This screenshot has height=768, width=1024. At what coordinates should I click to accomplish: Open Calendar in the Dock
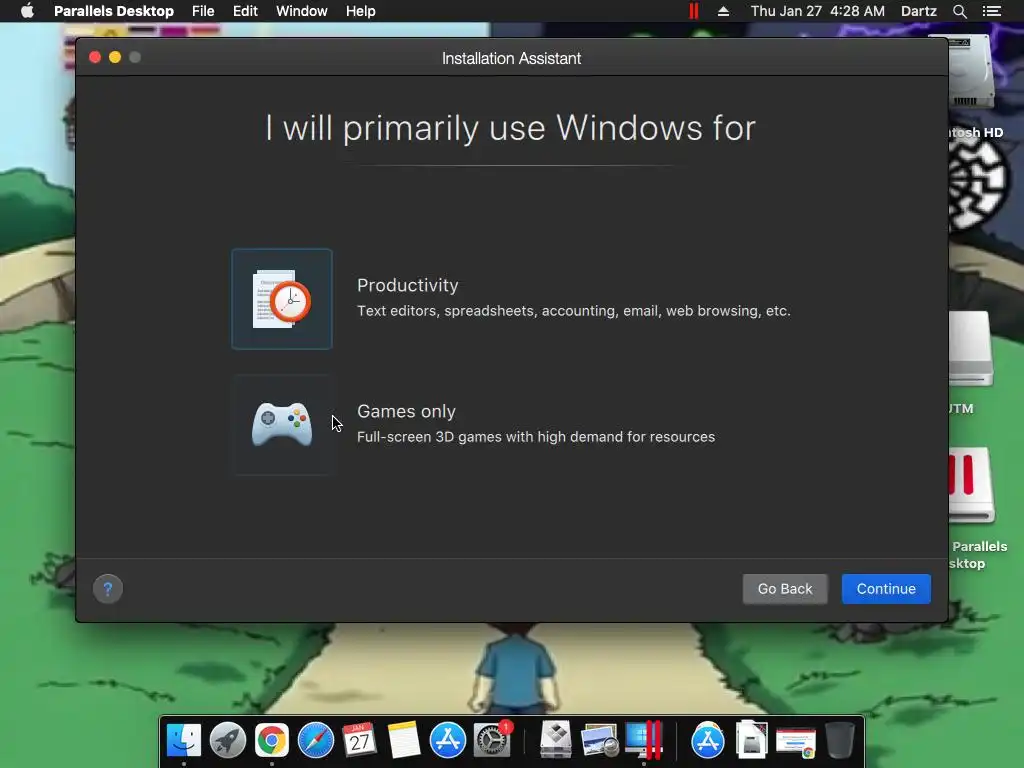(360, 740)
